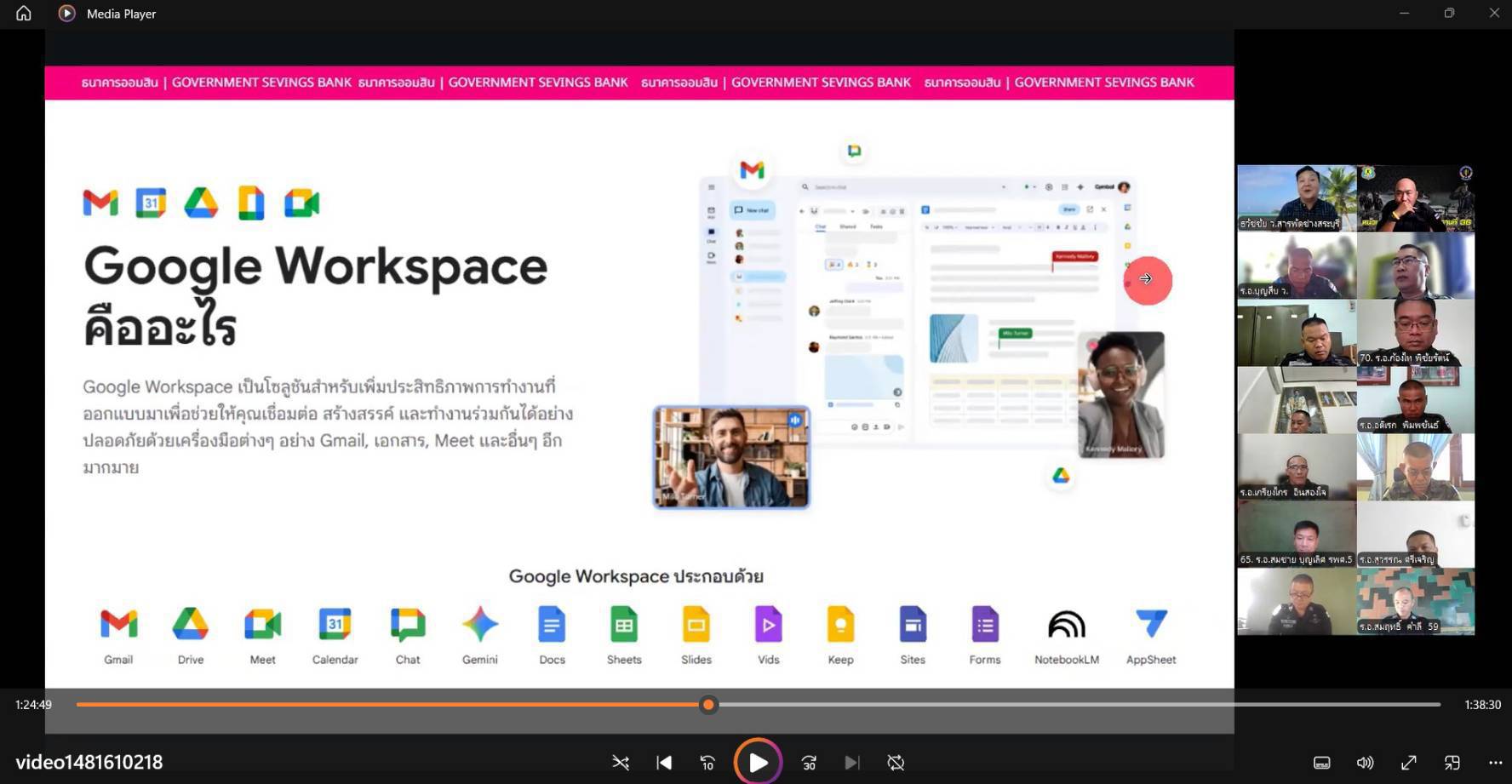Skip back 10 seconds
This screenshot has width=1512, height=784.
[x=707, y=763]
